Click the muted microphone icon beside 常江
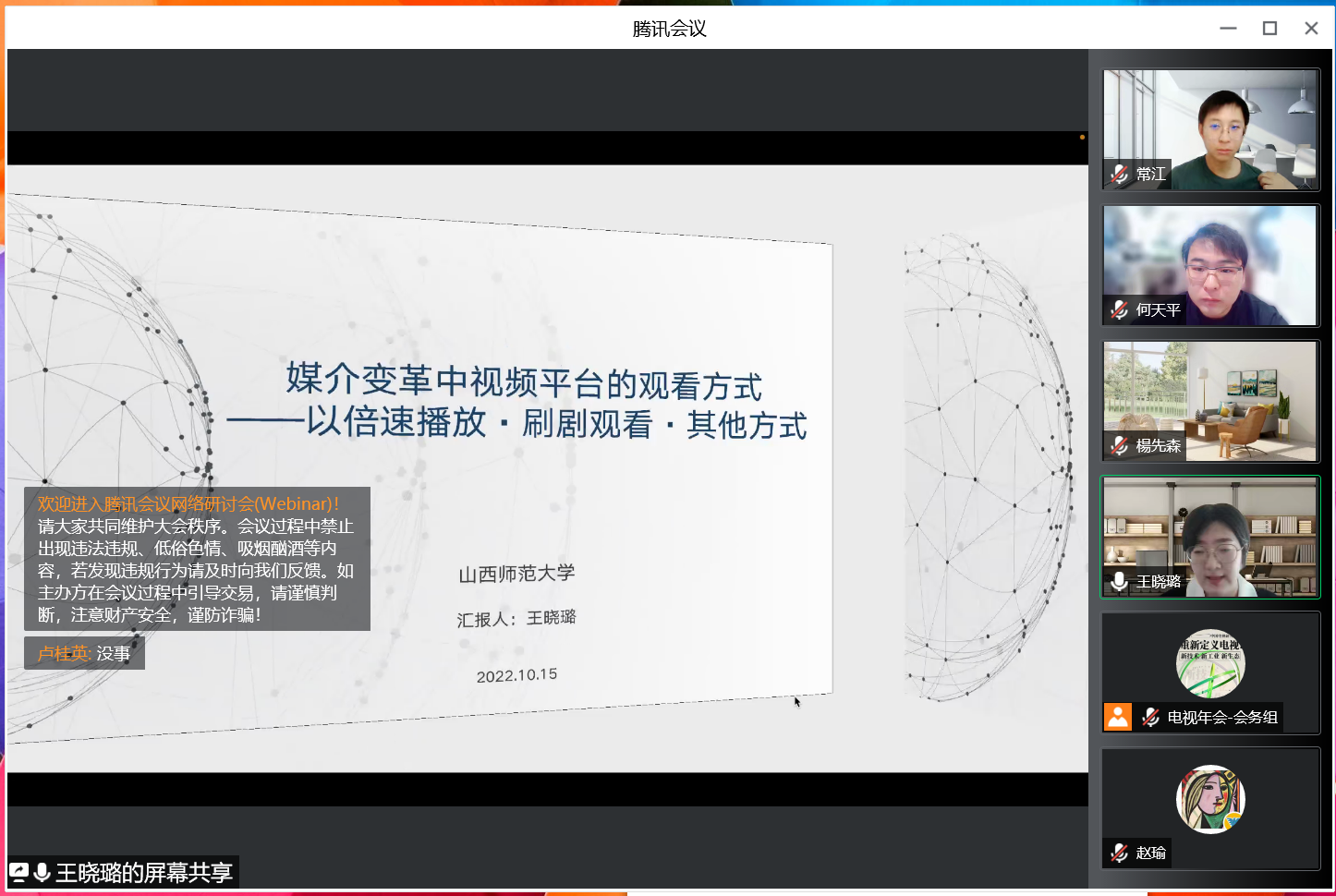 1120,174
